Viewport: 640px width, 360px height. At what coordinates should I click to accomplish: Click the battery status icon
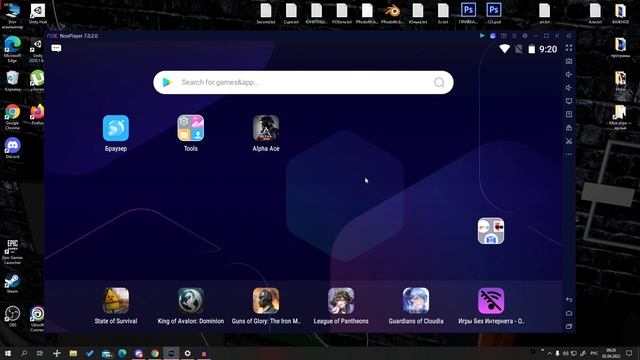pyautogui.click(x=531, y=49)
